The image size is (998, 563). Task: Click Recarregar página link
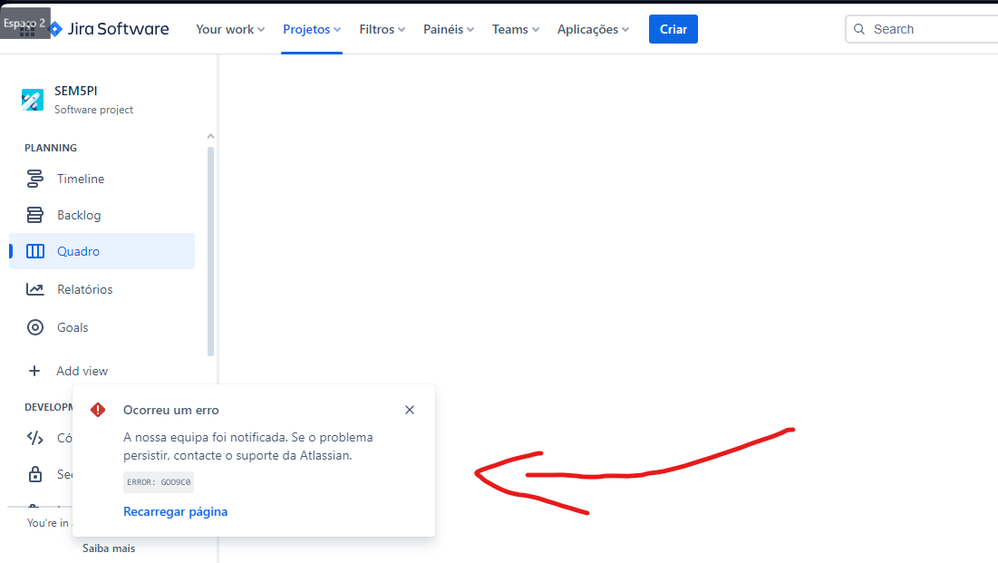pos(175,511)
